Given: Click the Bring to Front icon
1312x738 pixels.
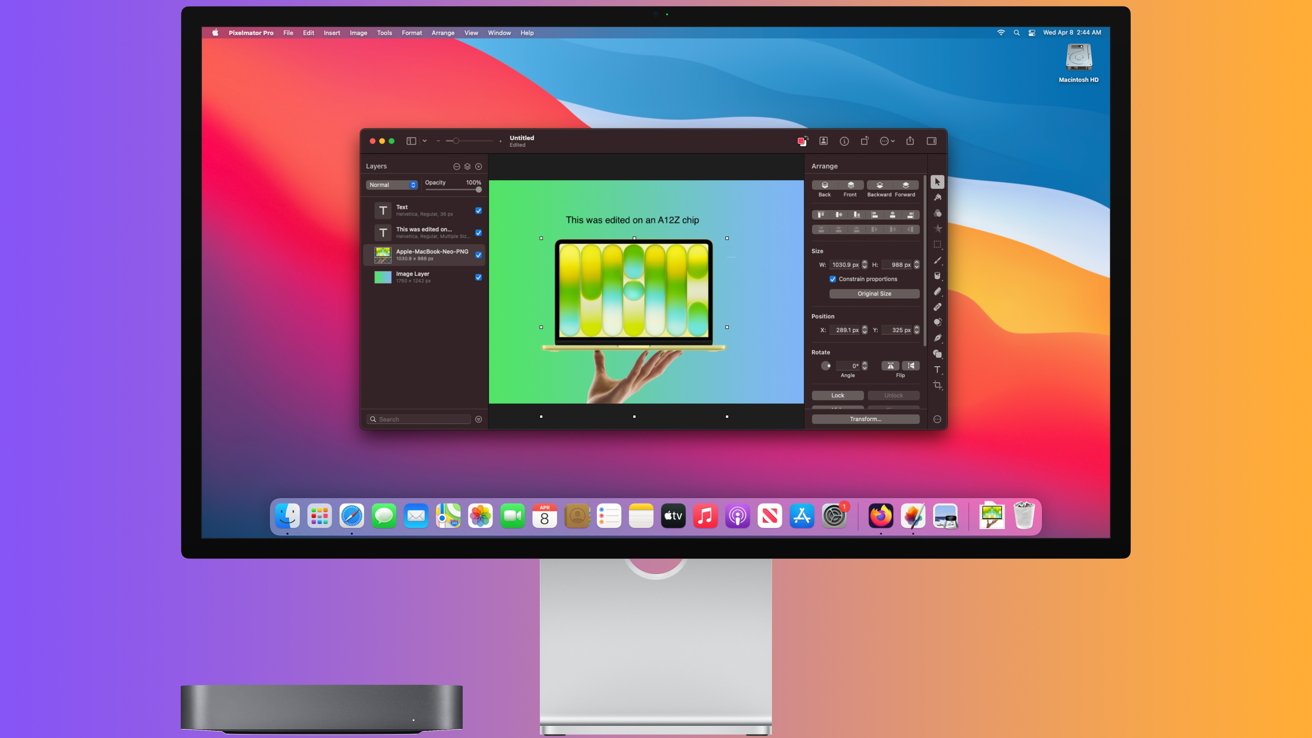Looking at the screenshot, I should click(850, 186).
